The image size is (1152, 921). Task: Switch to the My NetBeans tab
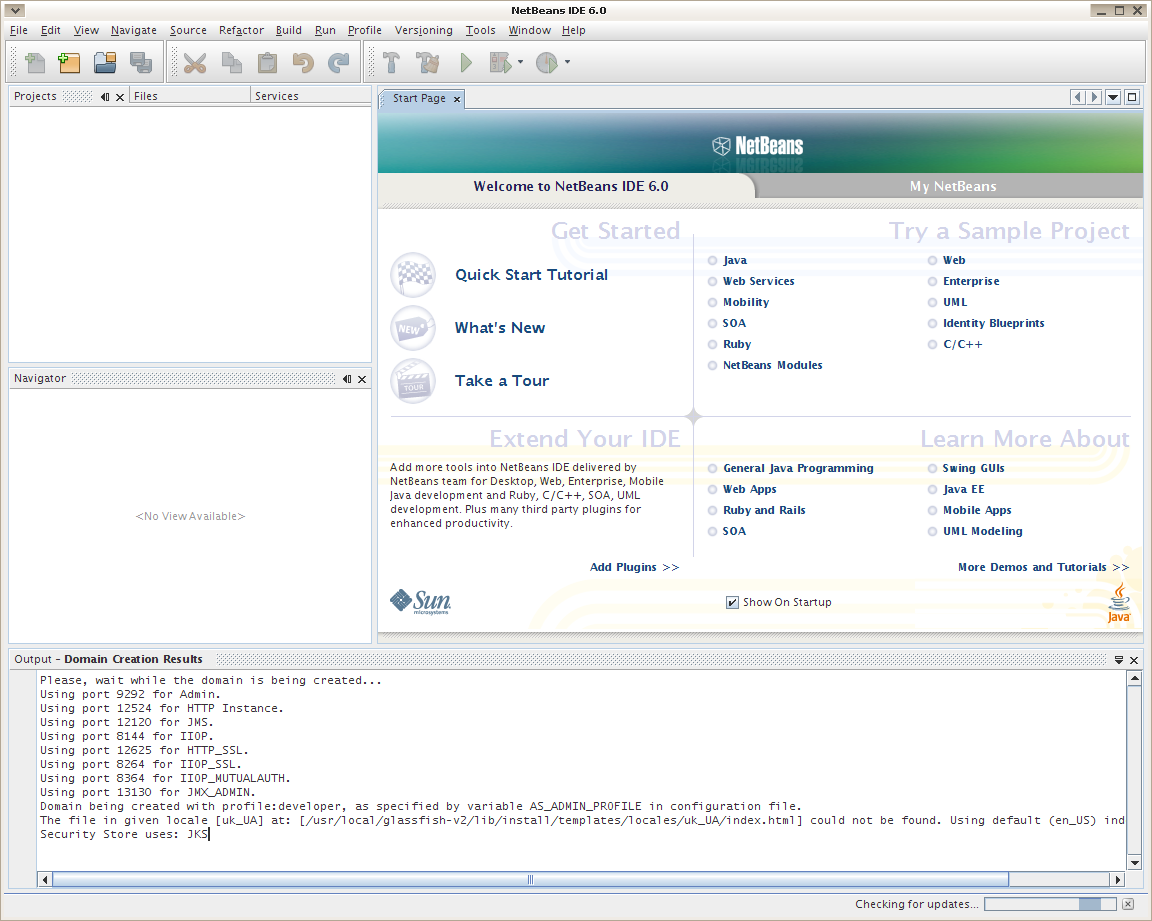[x=953, y=187]
